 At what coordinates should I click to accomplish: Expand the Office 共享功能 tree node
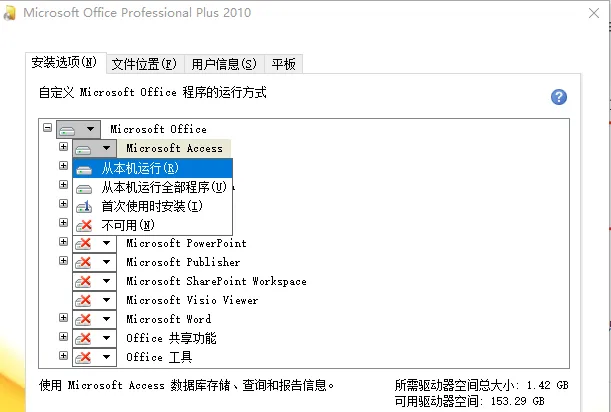click(63, 336)
